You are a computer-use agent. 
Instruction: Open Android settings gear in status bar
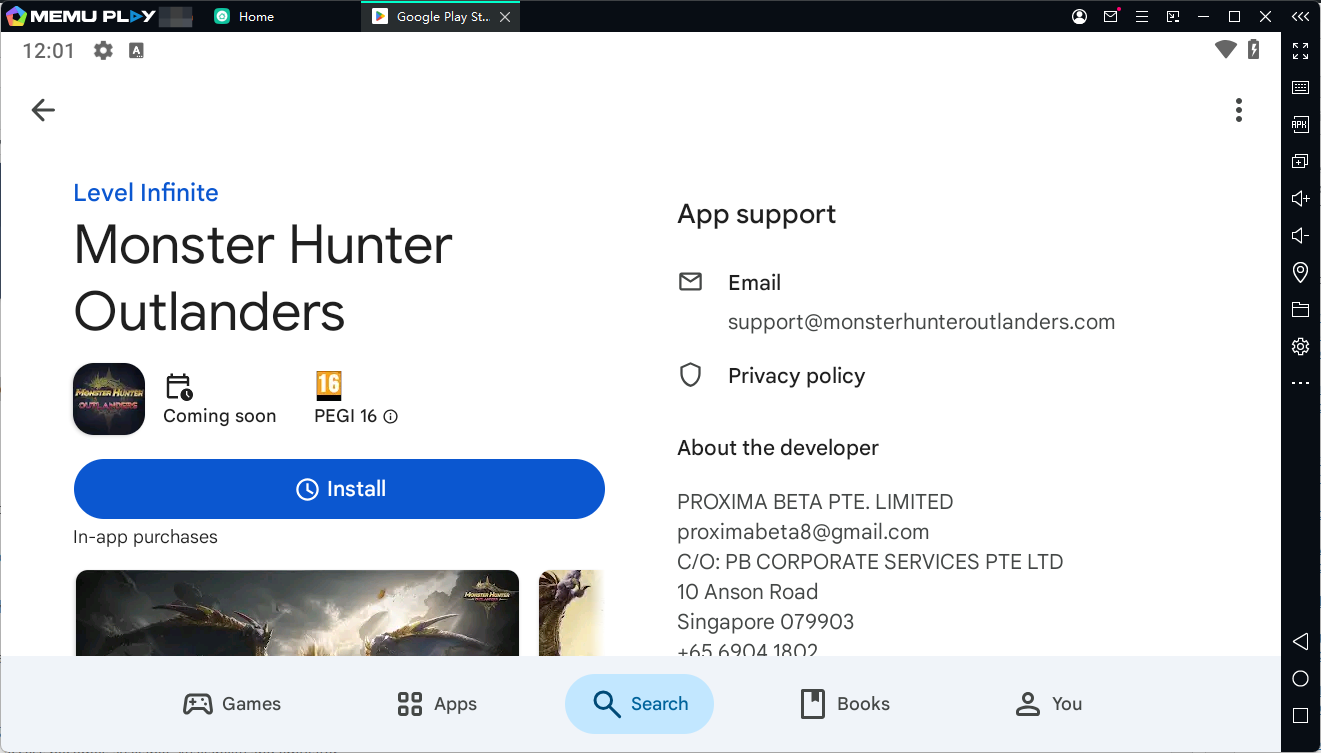(103, 50)
